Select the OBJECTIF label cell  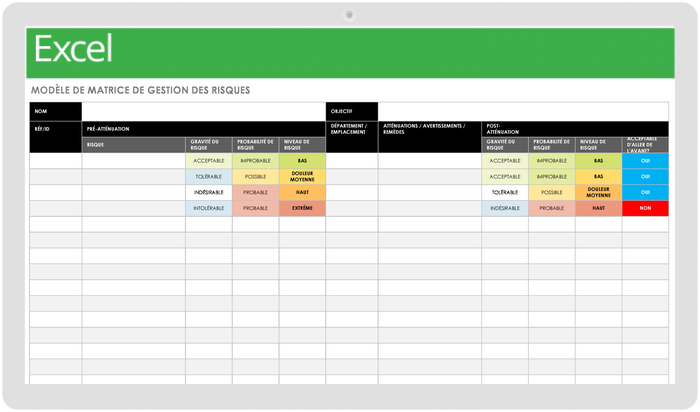pyautogui.click(x=351, y=111)
